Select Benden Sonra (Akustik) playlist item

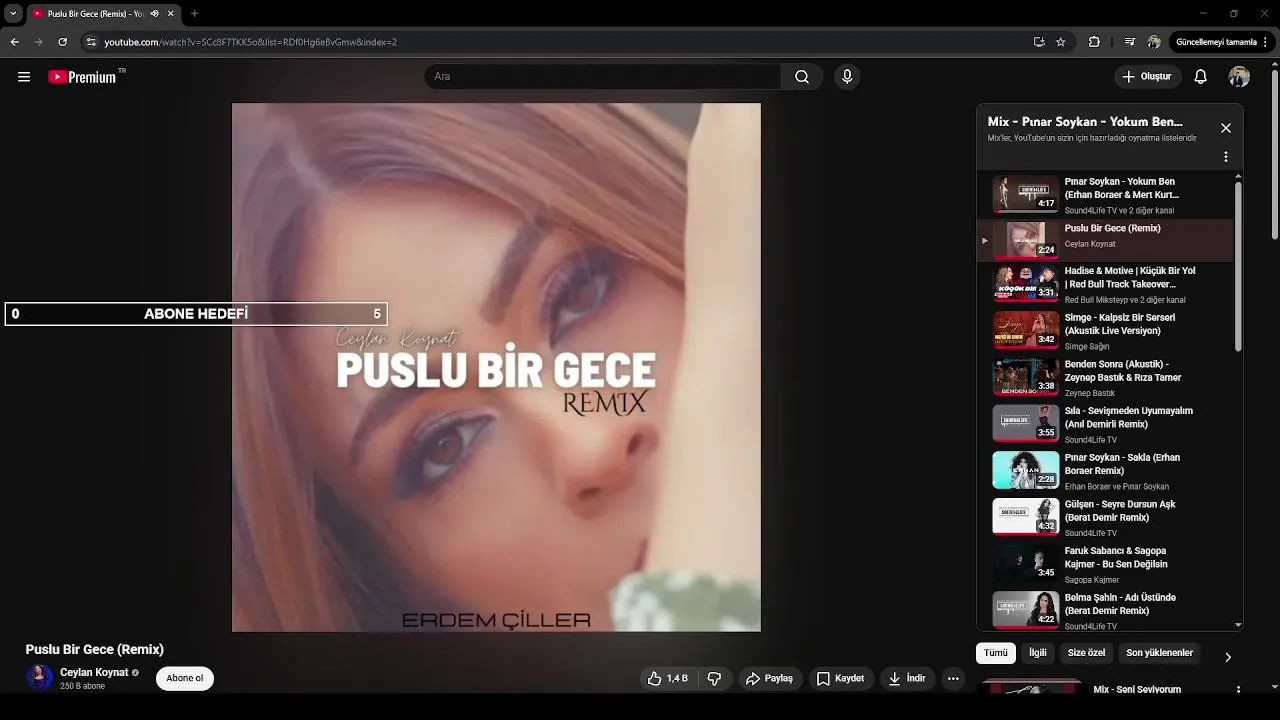(1105, 378)
